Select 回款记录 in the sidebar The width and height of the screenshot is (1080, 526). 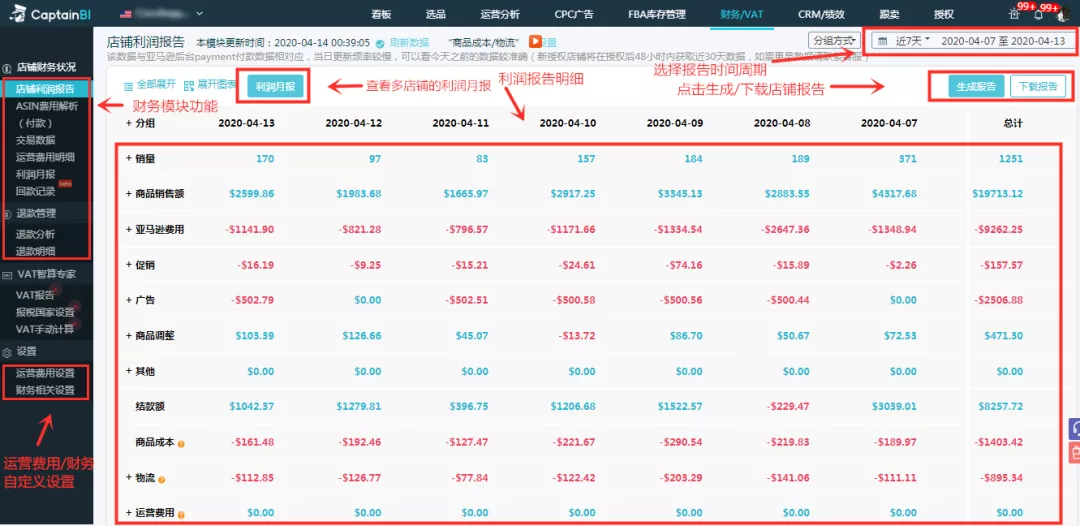(x=35, y=191)
